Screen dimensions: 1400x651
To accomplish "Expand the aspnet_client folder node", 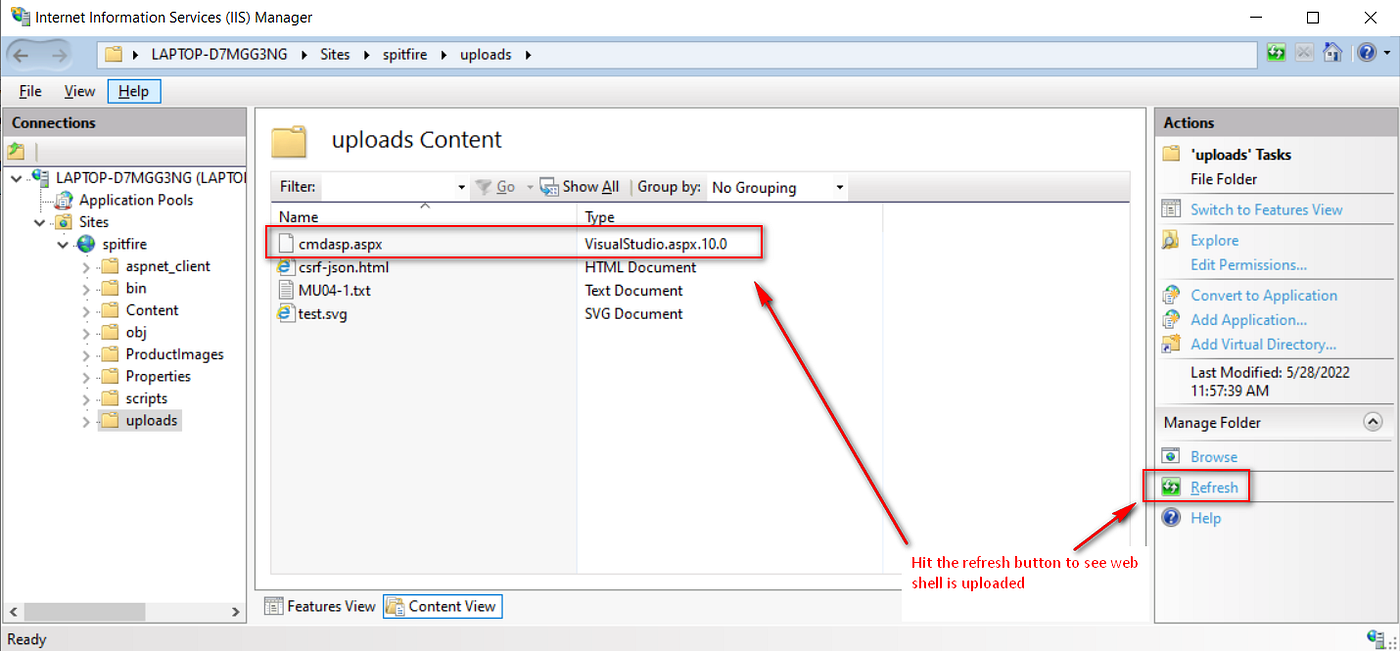I will 85,266.
